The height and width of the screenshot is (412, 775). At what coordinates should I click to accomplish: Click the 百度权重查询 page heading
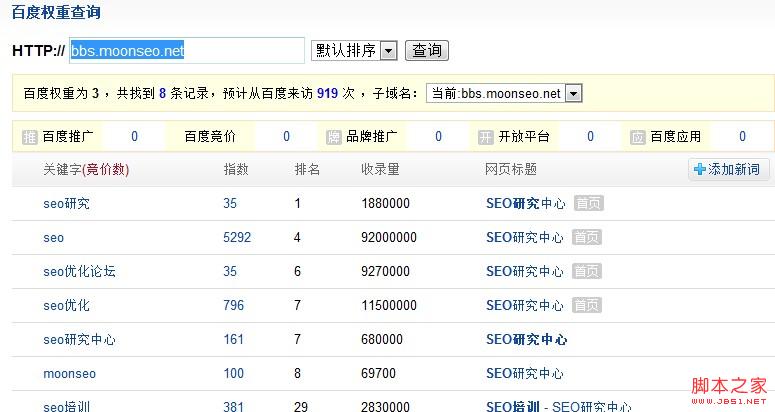coord(56,12)
